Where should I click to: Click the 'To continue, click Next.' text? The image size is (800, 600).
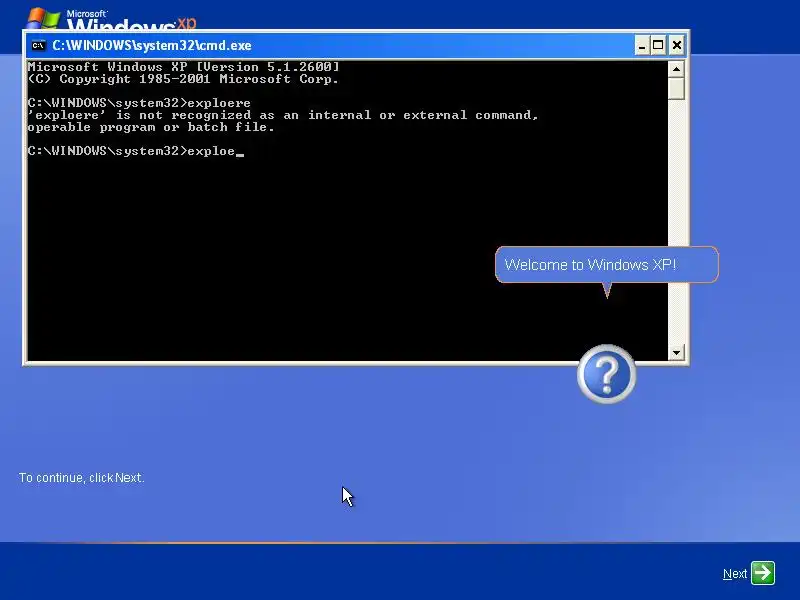(x=82, y=478)
